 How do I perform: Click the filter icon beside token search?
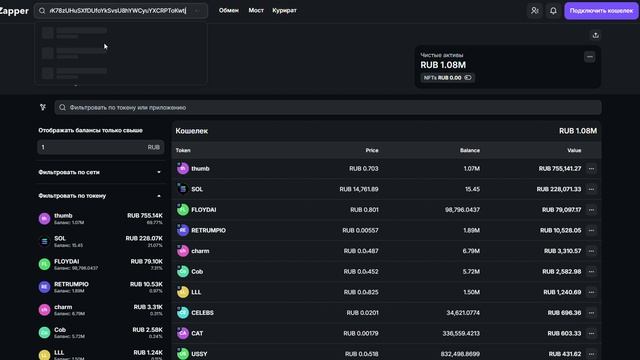43,107
